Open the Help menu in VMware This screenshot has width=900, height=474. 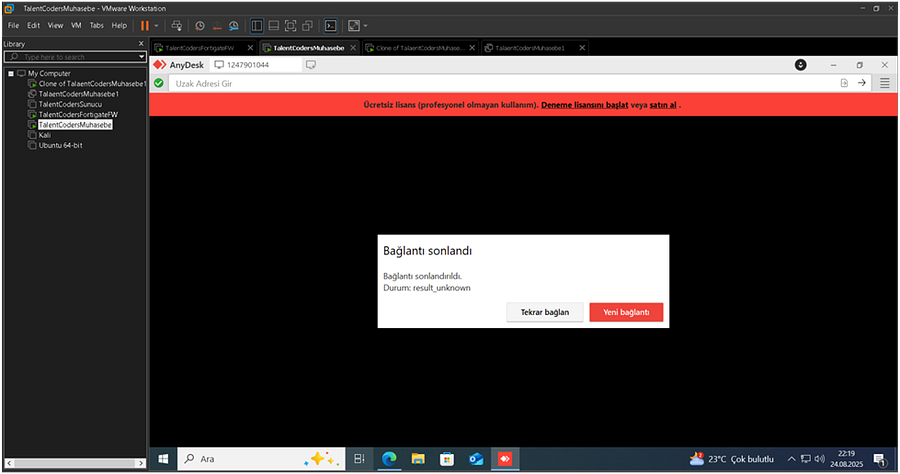(x=119, y=25)
